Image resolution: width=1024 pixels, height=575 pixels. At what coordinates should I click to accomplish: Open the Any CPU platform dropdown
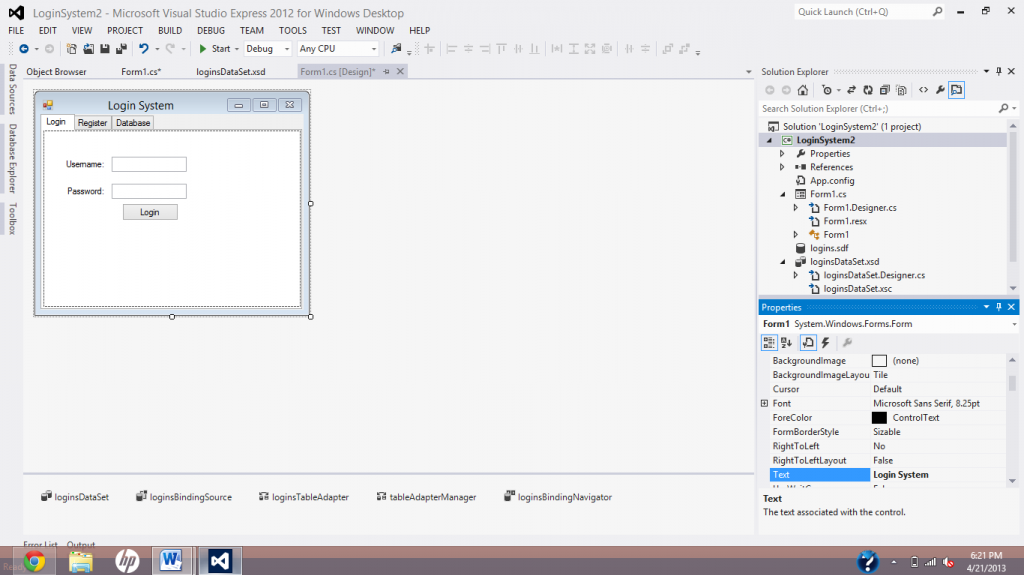pos(374,49)
